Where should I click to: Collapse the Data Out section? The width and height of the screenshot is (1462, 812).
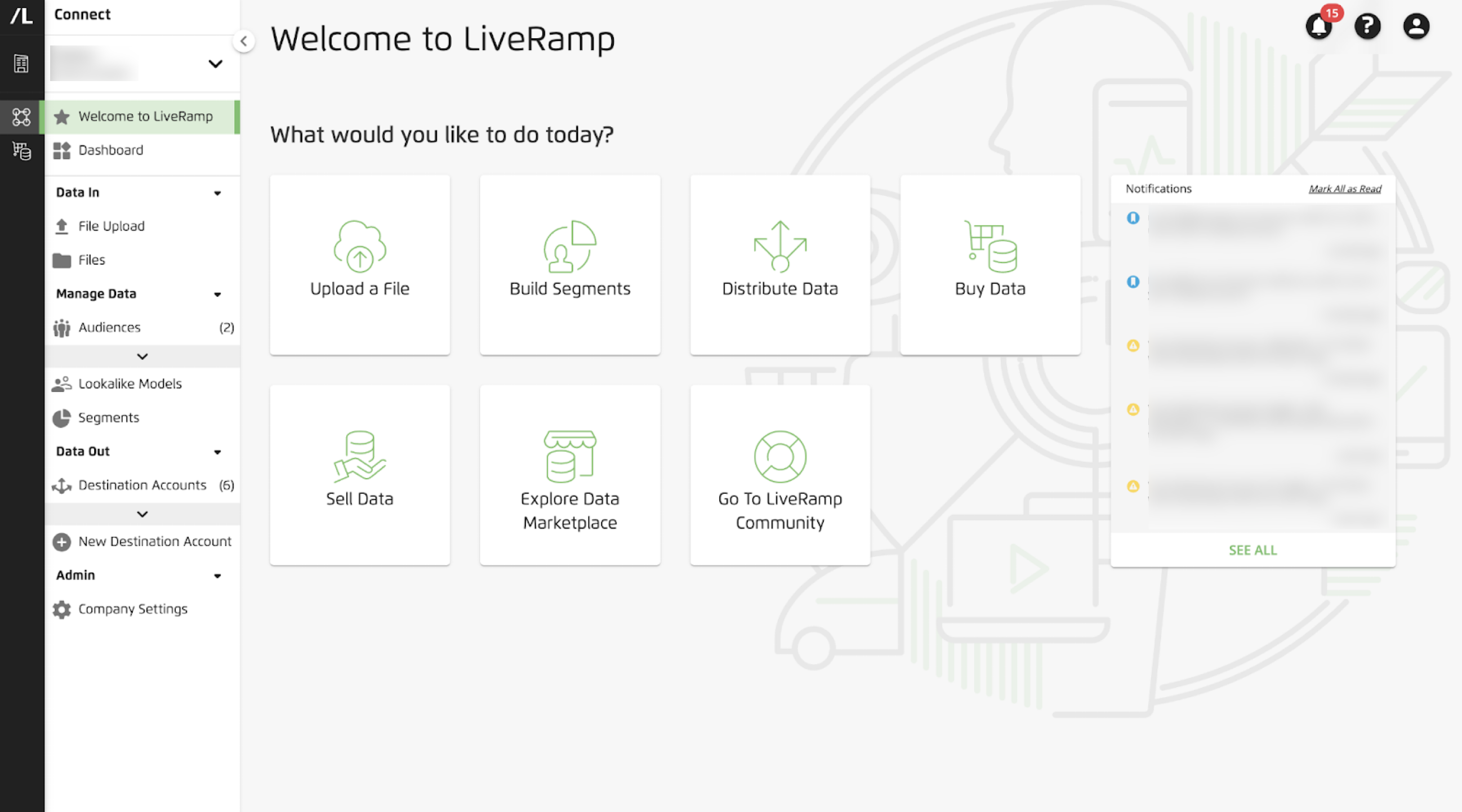click(x=217, y=452)
